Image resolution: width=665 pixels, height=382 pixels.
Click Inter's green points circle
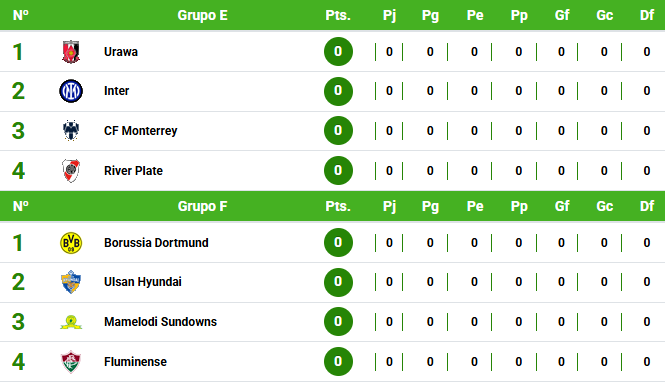[x=338, y=91]
